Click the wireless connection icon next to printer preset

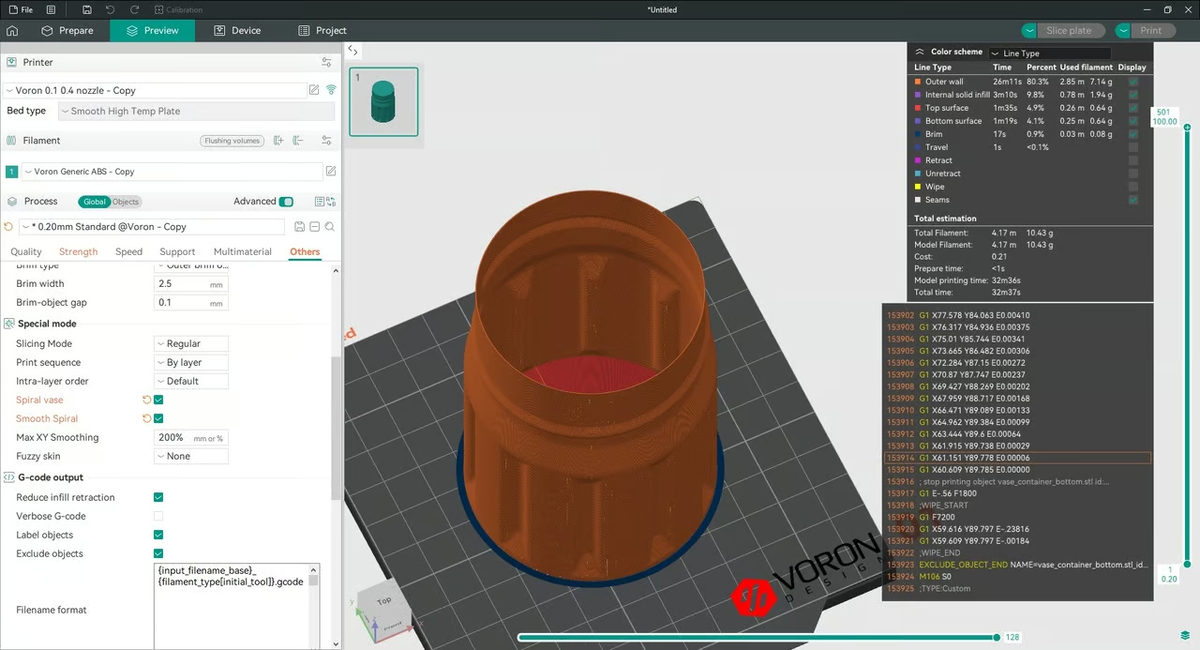pos(331,89)
